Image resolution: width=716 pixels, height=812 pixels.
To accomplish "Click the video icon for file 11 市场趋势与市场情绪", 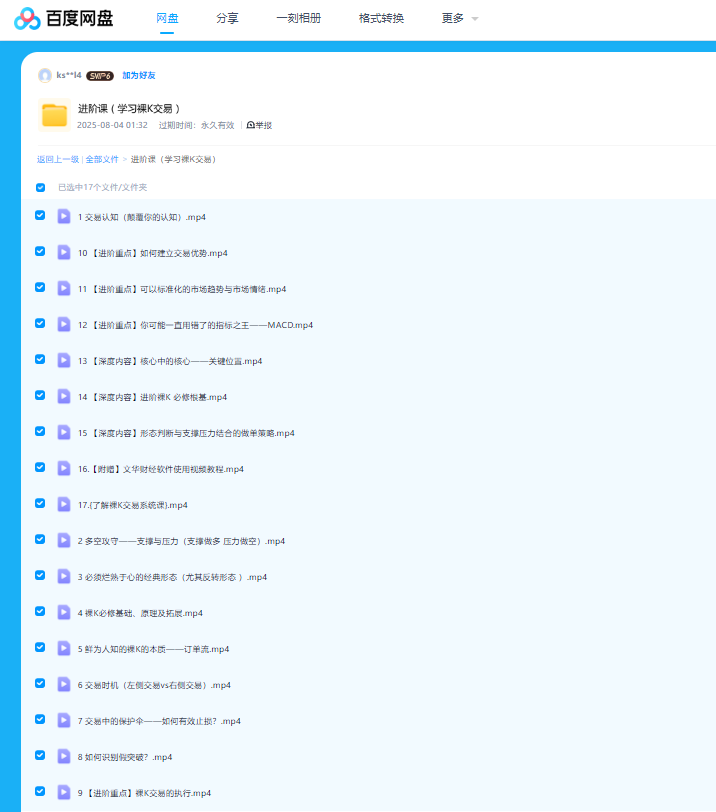I will [64, 288].
